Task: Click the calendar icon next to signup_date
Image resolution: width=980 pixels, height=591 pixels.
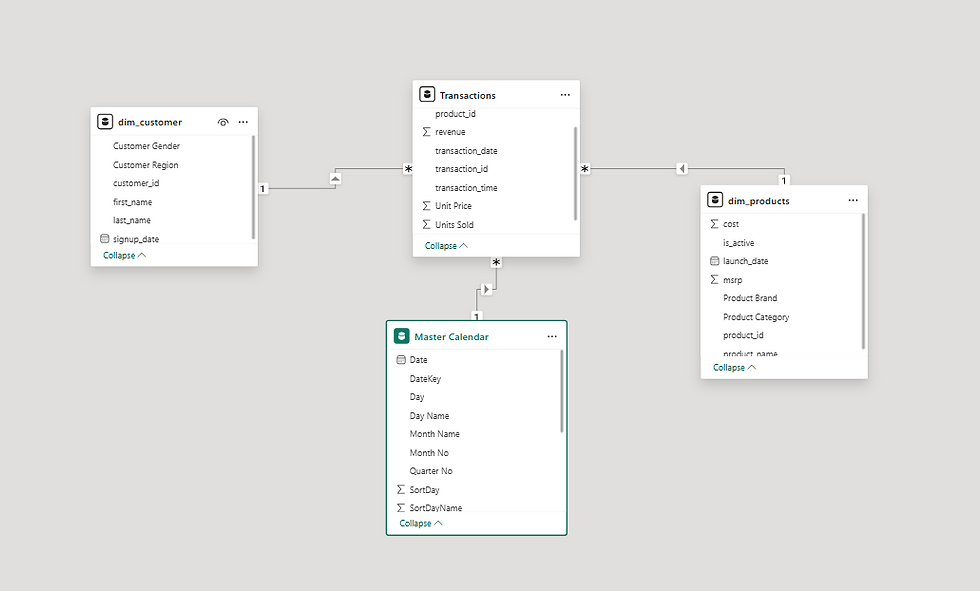Action: point(104,238)
